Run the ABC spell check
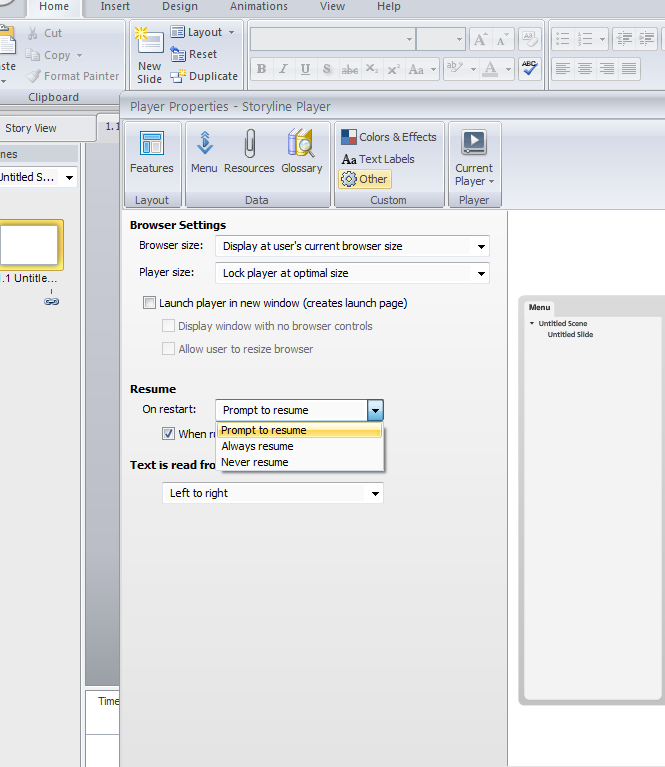 529,68
